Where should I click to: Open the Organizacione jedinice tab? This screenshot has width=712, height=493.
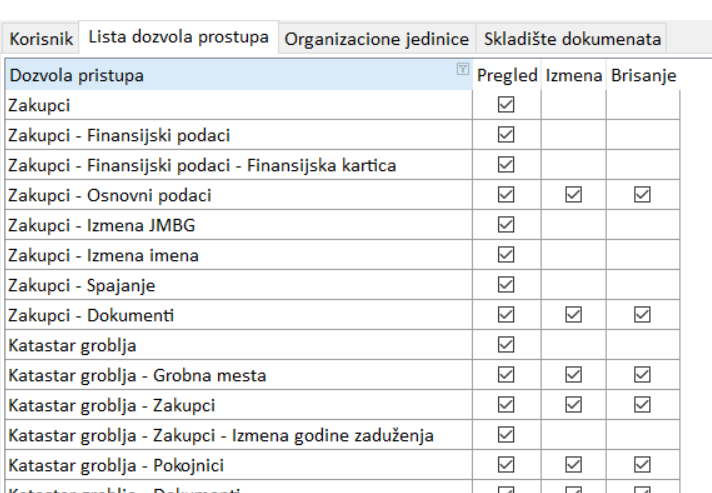point(376,39)
